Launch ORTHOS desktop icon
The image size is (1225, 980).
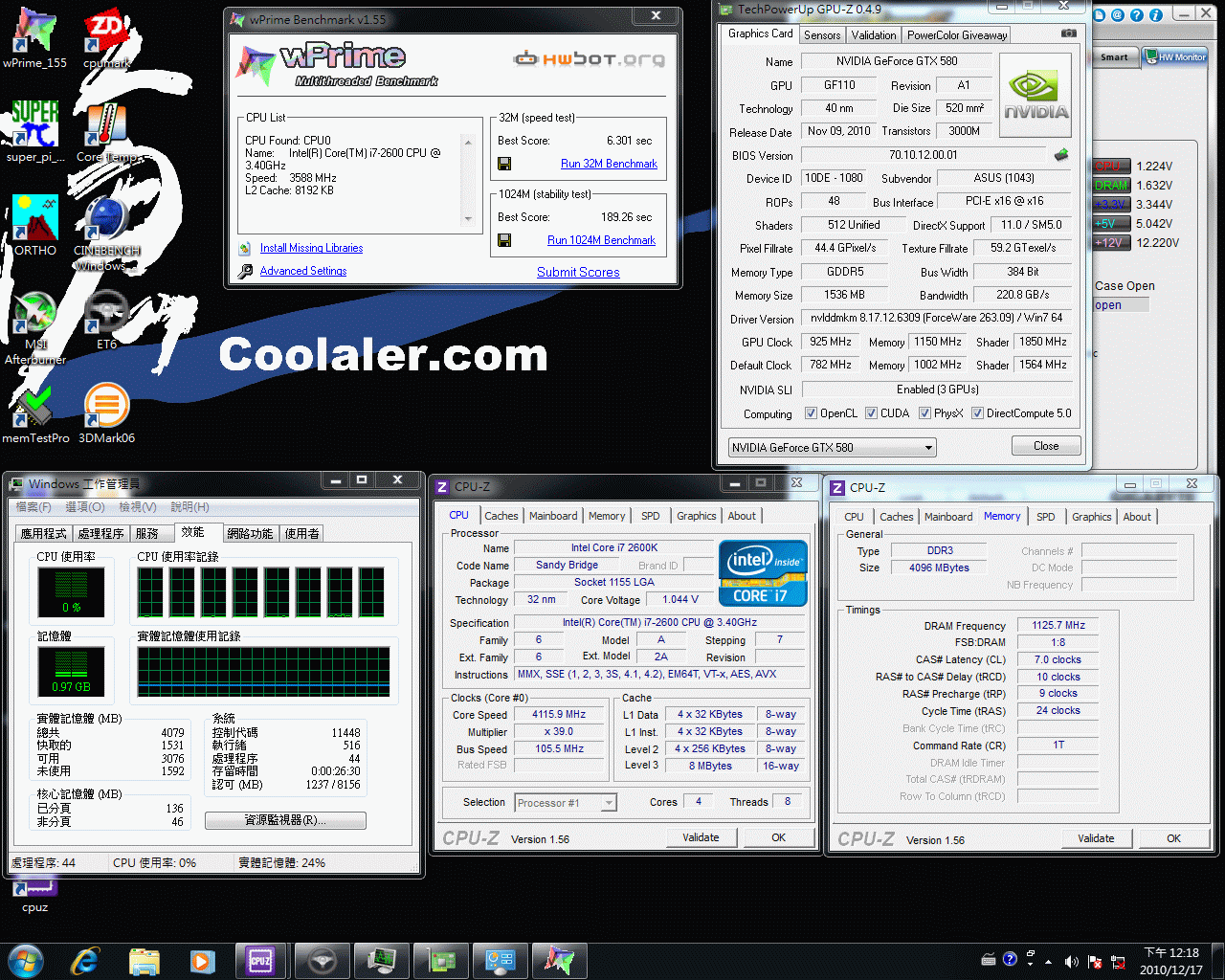[35, 225]
